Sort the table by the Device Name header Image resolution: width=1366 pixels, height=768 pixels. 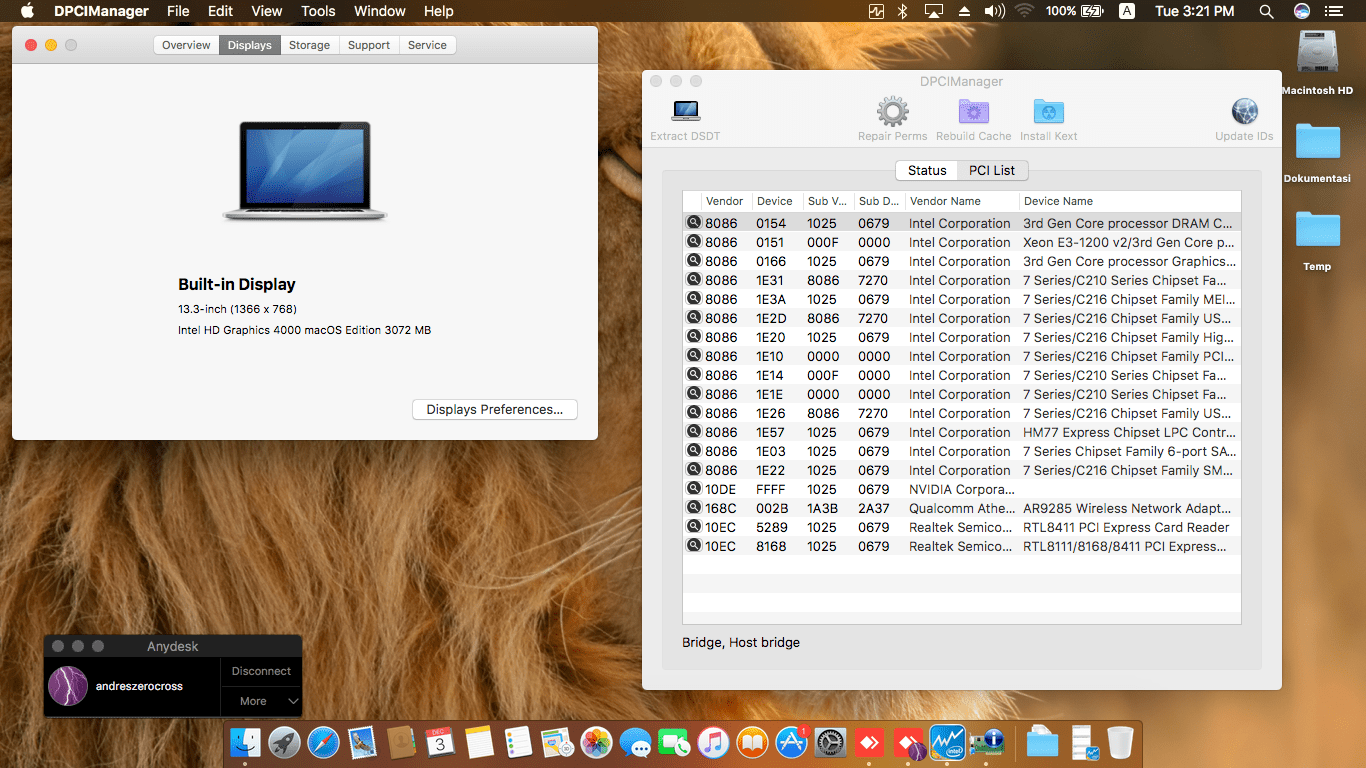1130,201
